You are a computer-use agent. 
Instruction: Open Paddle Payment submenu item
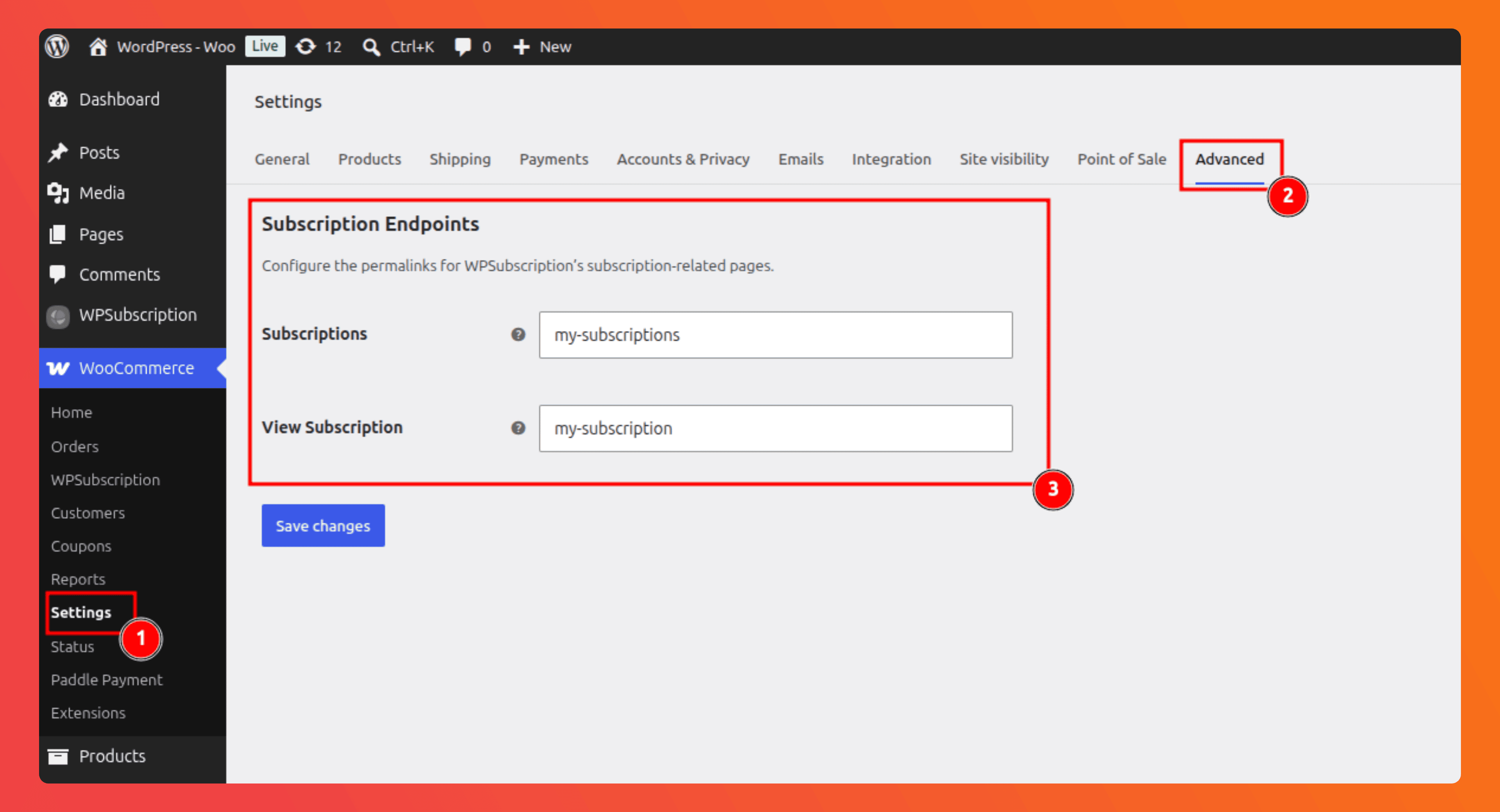[x=107, y=680]
